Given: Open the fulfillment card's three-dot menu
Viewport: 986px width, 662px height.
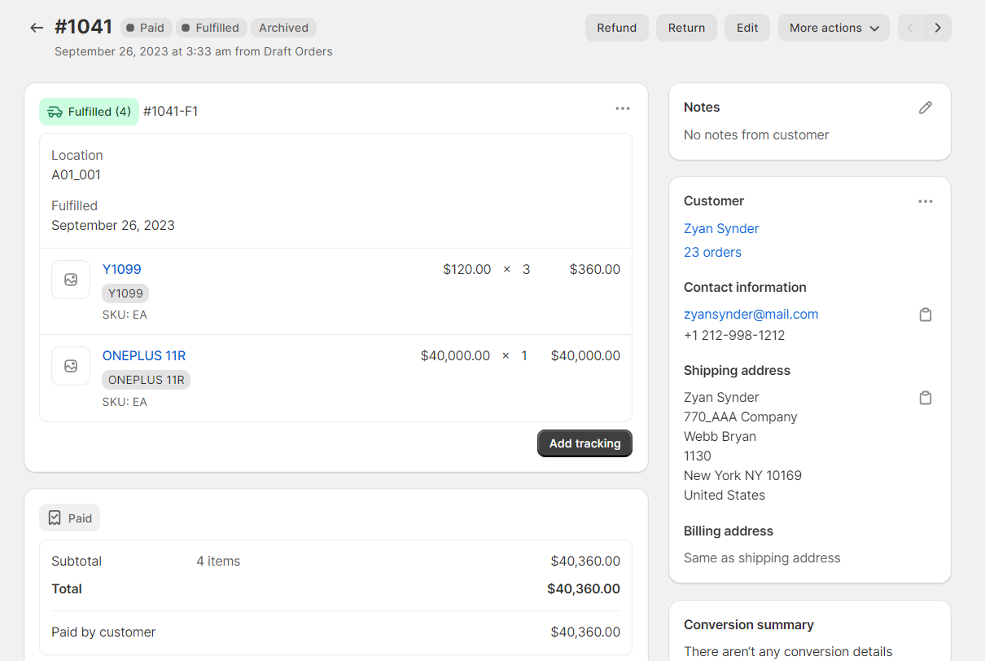Looking at the screenshot, I should [622, 108].
